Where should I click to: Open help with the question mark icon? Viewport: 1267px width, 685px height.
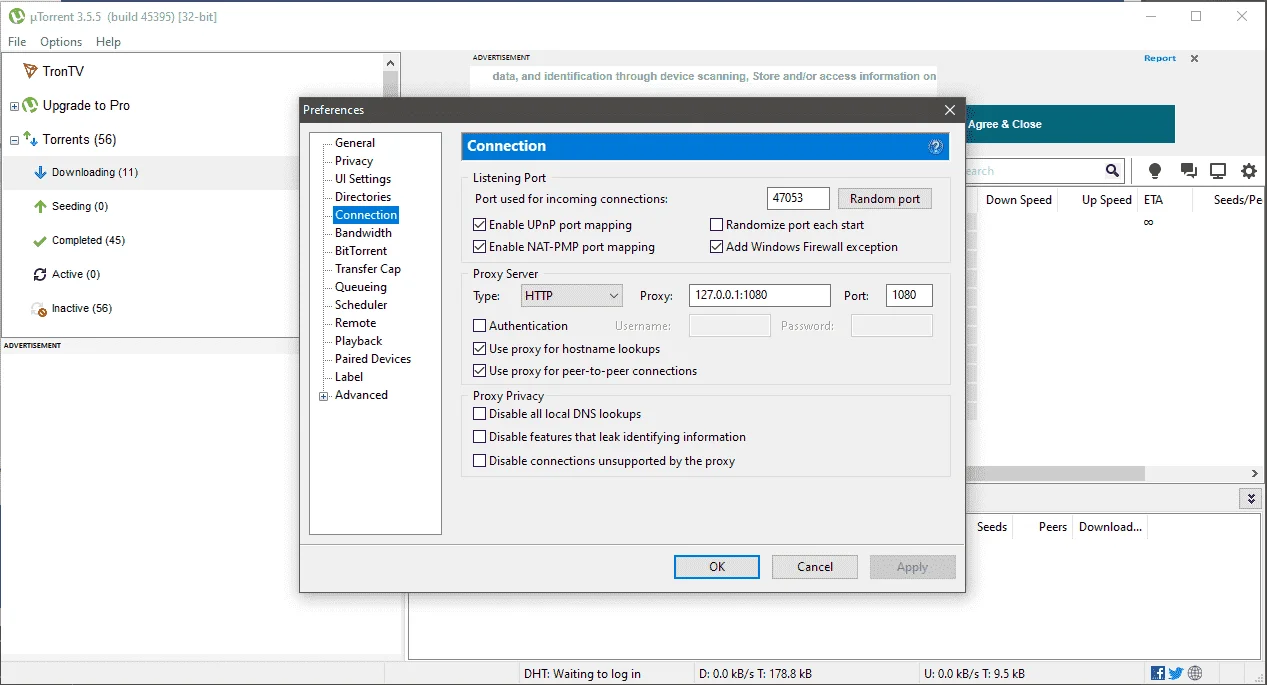tap(936, 146)
